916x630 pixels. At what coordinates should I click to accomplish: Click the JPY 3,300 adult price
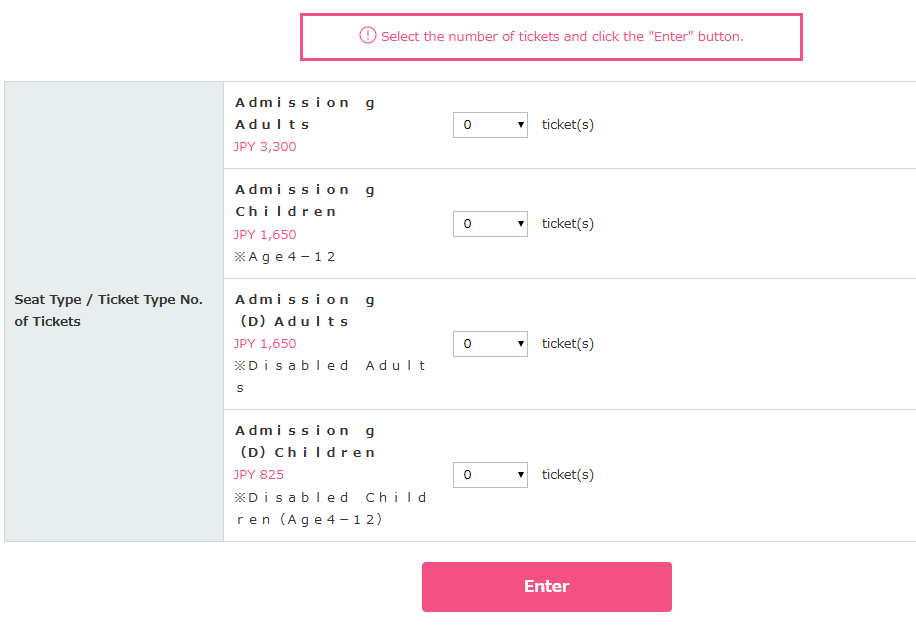pyautogui.click(x=265, y=147)
